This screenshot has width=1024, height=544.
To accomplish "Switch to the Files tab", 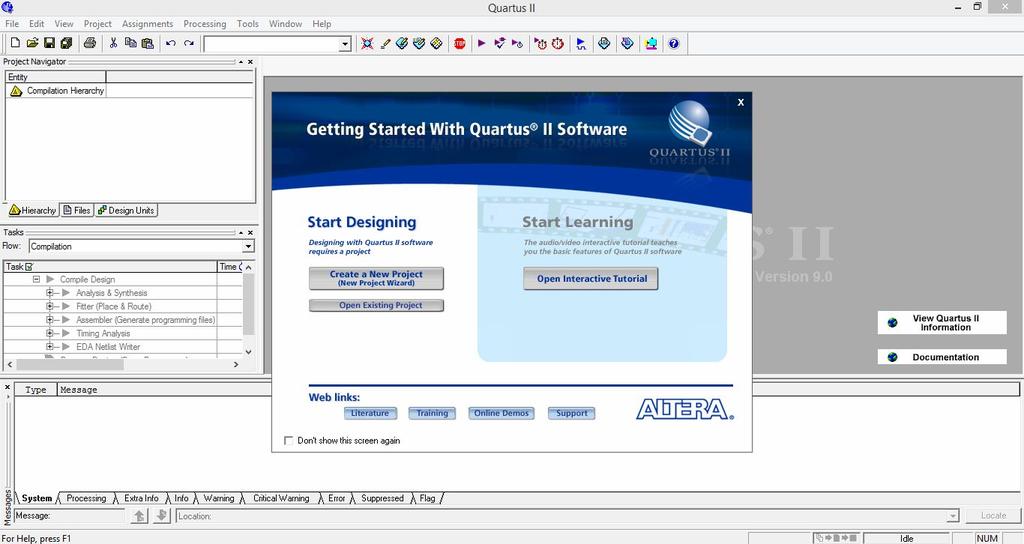I will point(77,210).
